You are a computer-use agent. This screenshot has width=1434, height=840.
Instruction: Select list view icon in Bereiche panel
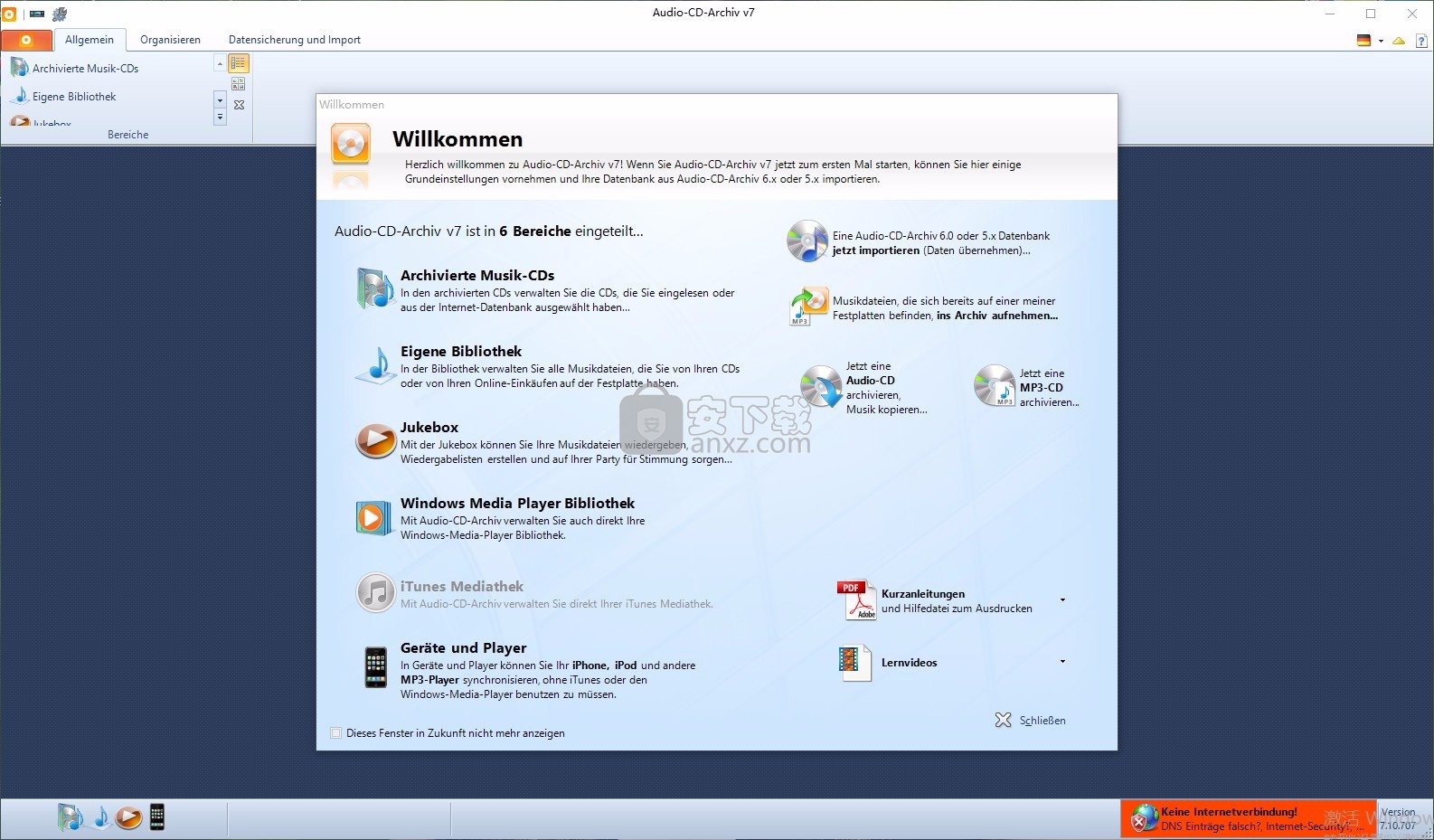click(239, 63)
